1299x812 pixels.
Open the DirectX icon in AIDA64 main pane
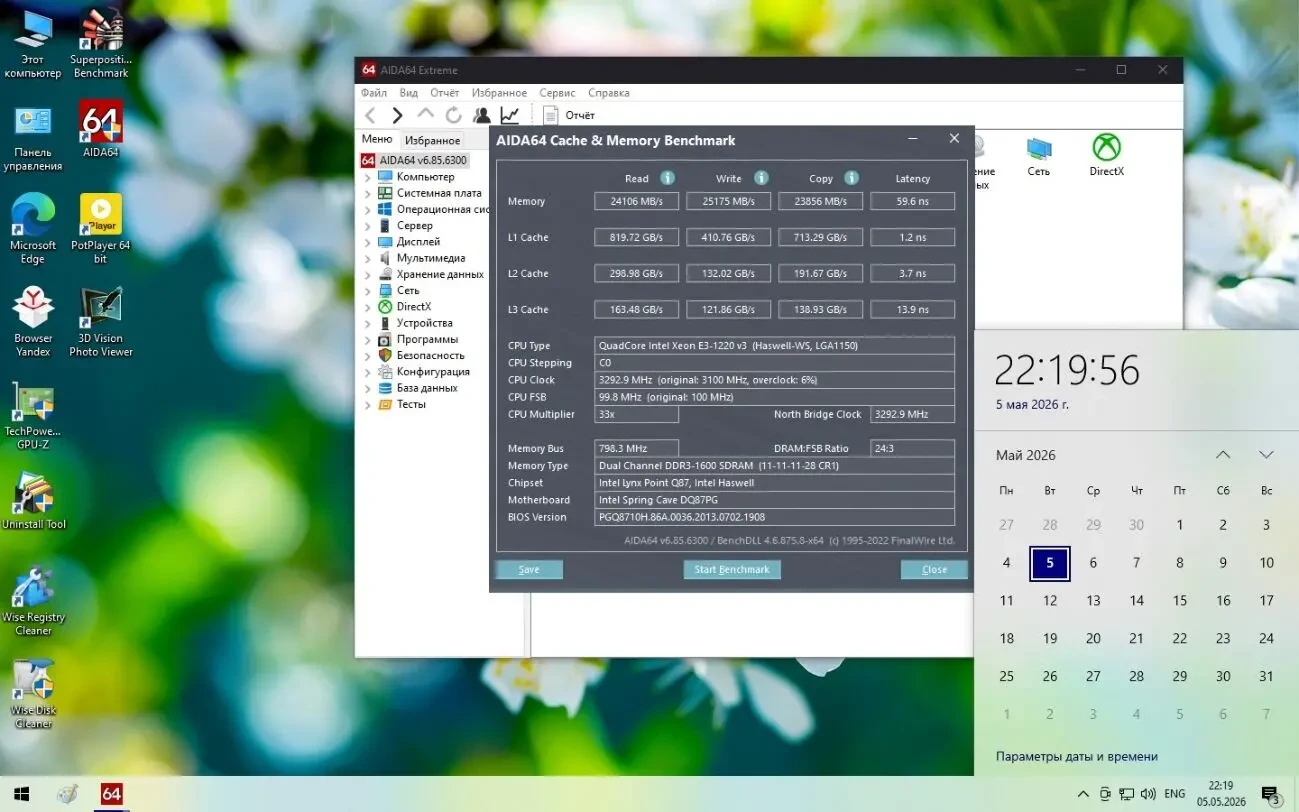pyautogui.click(x=1106, y=156)
